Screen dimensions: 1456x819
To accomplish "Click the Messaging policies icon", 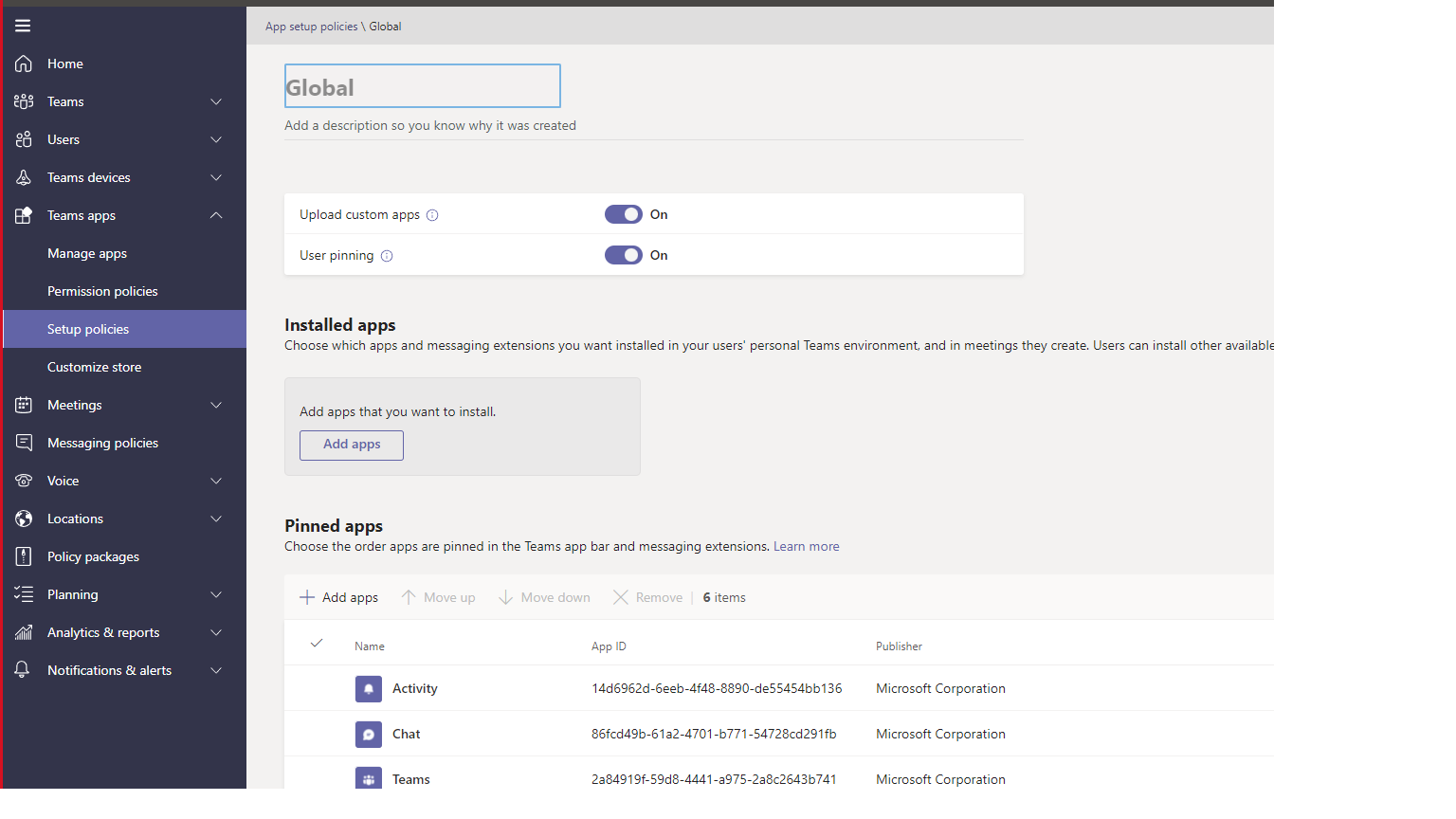I will pos(24,443).
